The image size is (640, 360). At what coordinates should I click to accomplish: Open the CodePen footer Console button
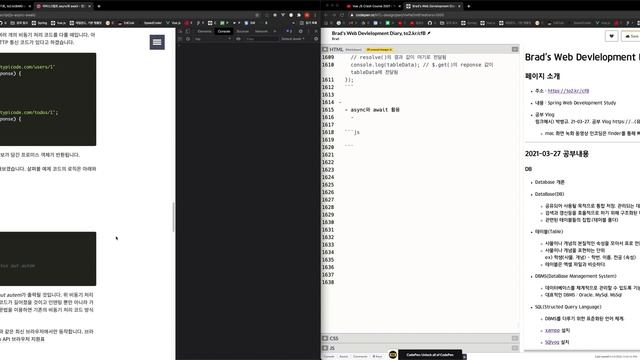329,356
